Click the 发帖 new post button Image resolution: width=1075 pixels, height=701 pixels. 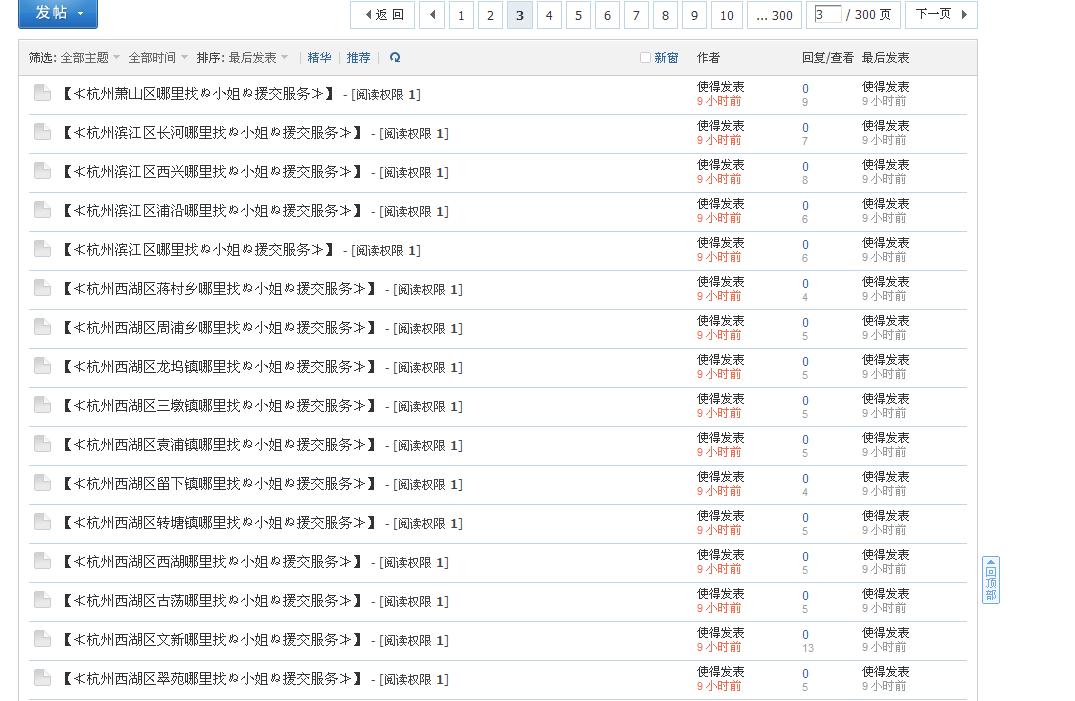(x=50, y=15)
